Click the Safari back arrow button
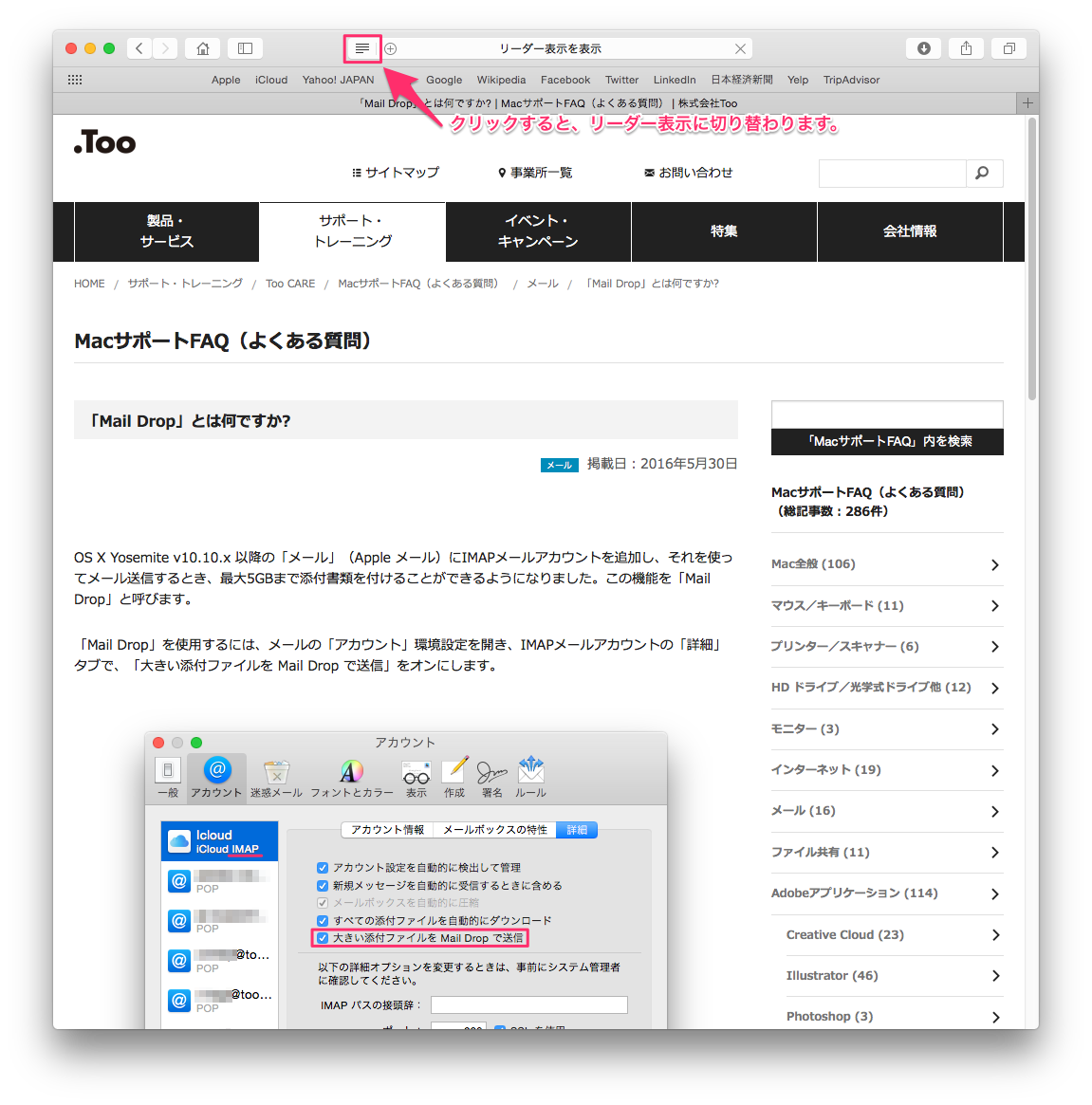Viewport: 1092px width, 1105px height. click(139, 48)
